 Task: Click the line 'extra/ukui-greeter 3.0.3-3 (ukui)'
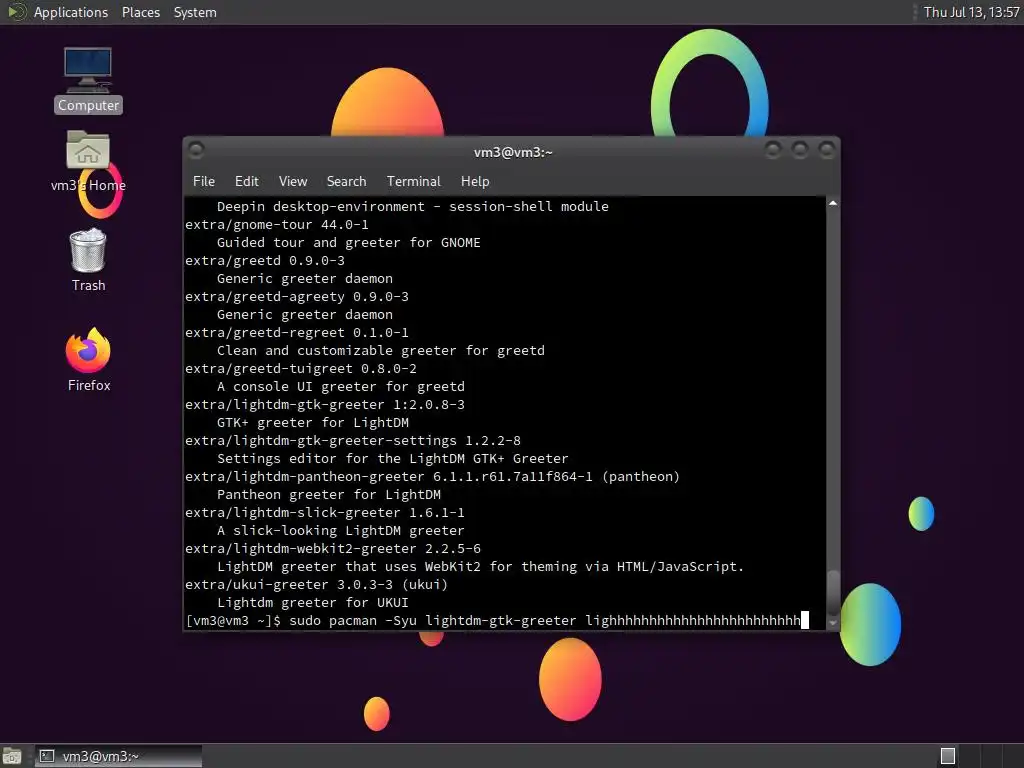(x=317, y=584)
